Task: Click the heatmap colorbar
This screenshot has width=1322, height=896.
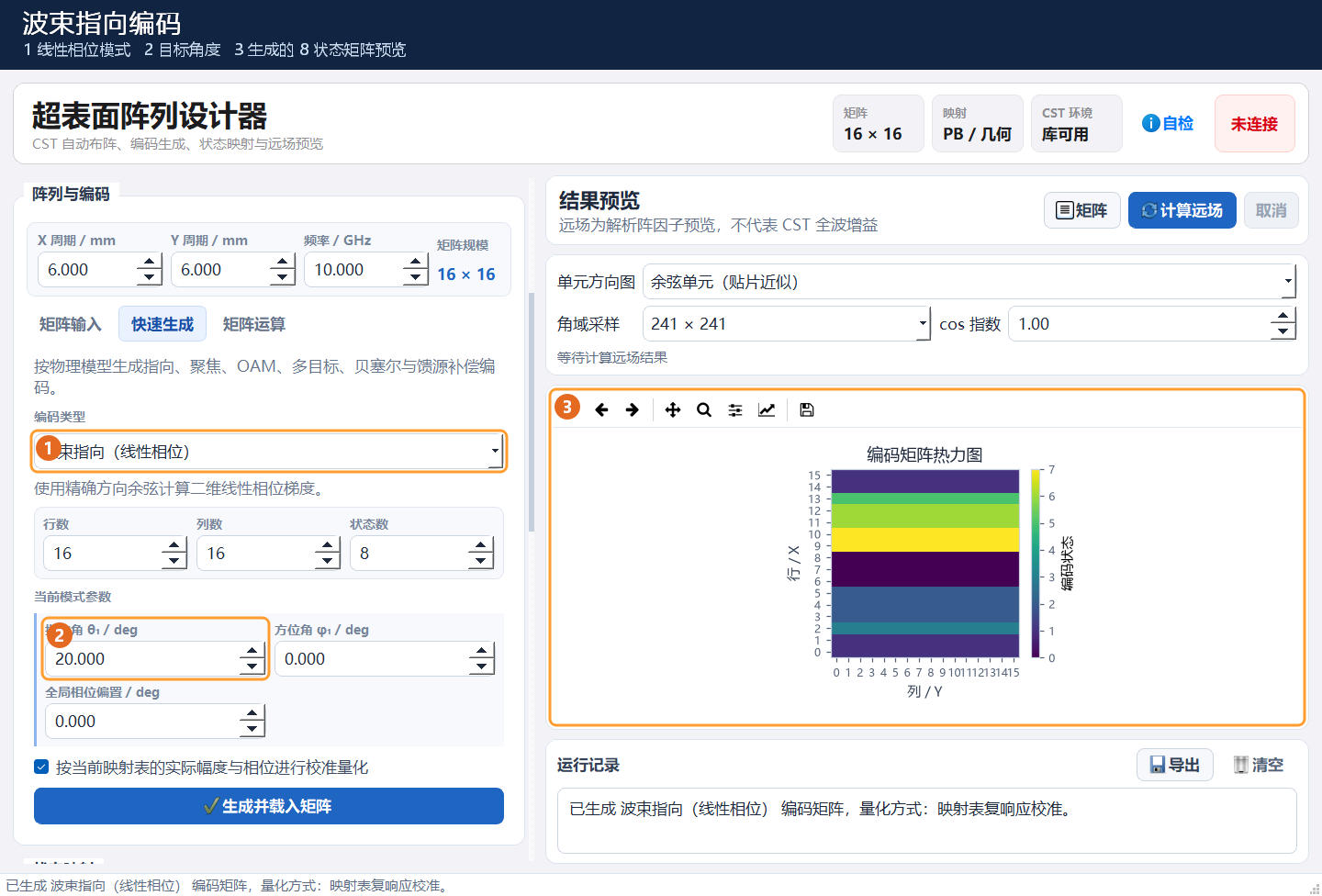Action: 1036,564
